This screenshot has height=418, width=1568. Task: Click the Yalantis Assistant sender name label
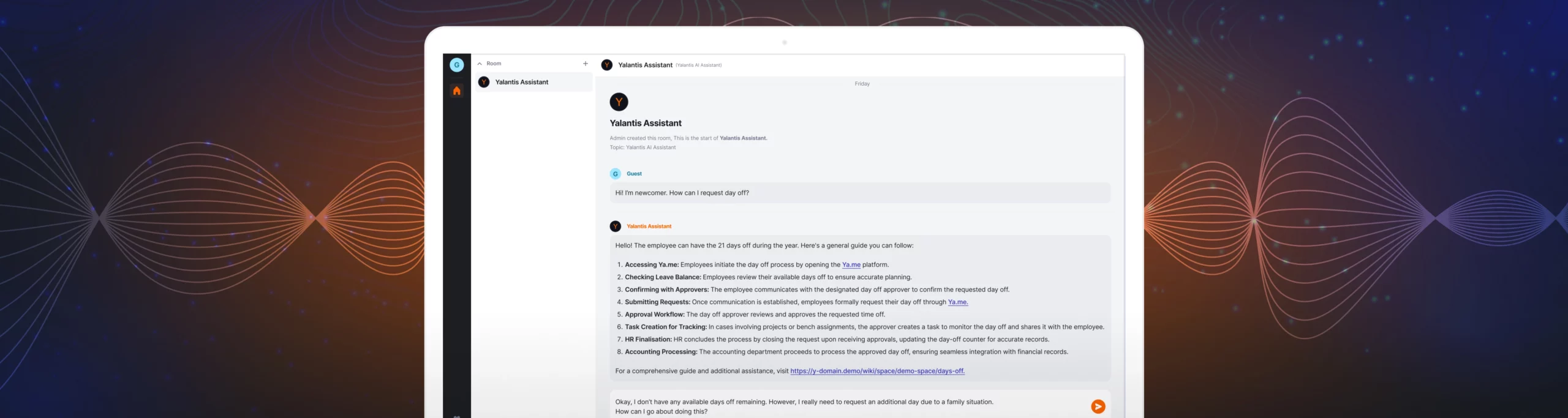648,226
